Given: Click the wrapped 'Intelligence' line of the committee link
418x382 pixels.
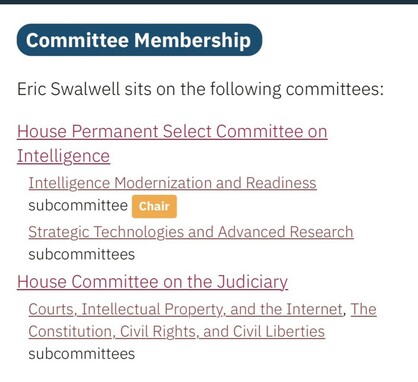Looking at the screenshot, I should [63, 156].
